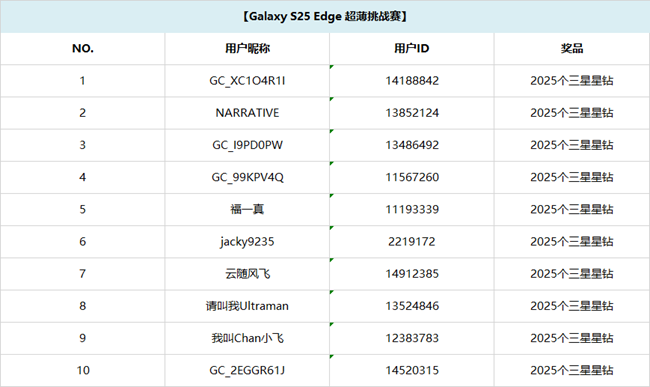
Task: Select the NO. cell "10"
Action: tap(83, 370)
